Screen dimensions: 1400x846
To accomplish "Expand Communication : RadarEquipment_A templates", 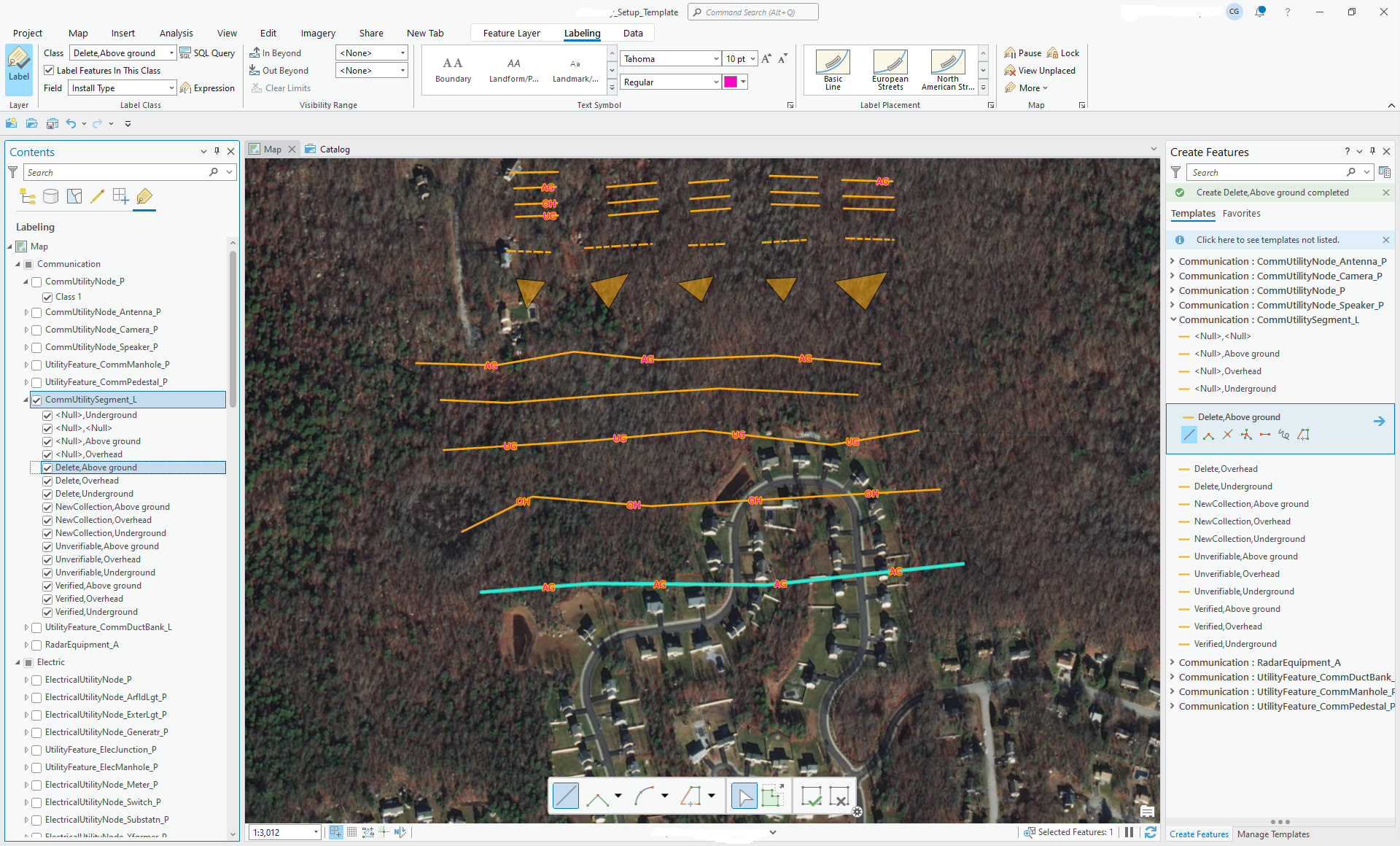I will click(x=1172, y=662).
